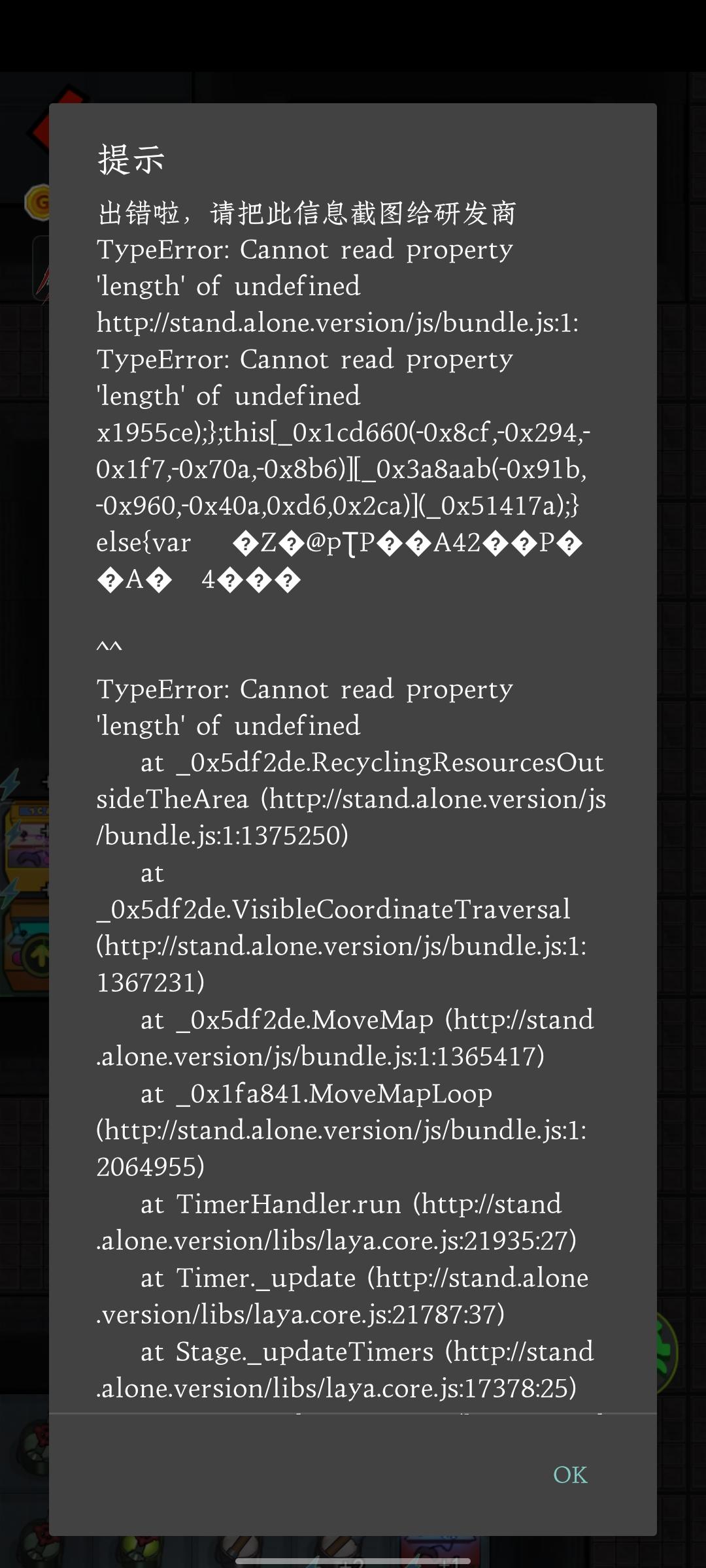Tap the VisibleCoordinateTraversal stack trace entry
This screenshot has height=1568, width=706.
tap(342, 927)
